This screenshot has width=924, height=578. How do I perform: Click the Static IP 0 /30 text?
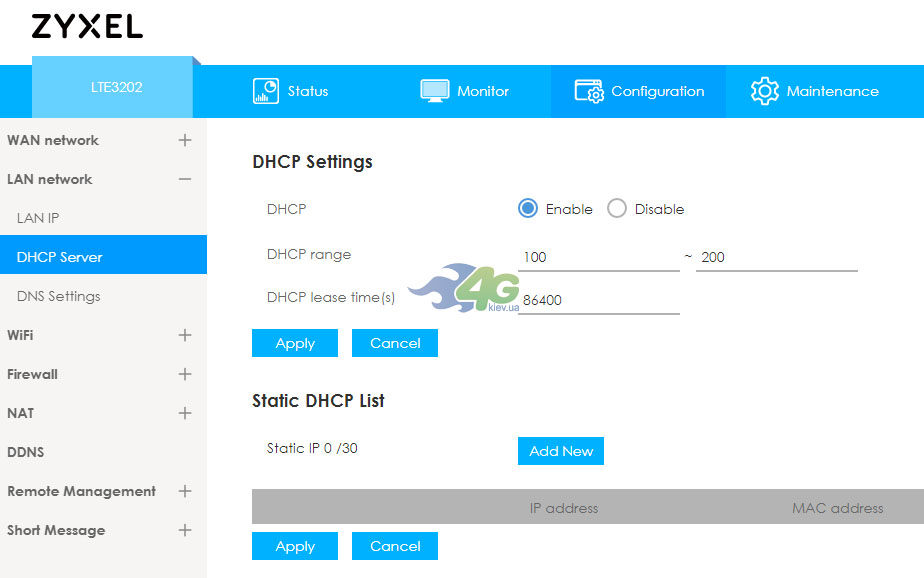coord(312,448)
